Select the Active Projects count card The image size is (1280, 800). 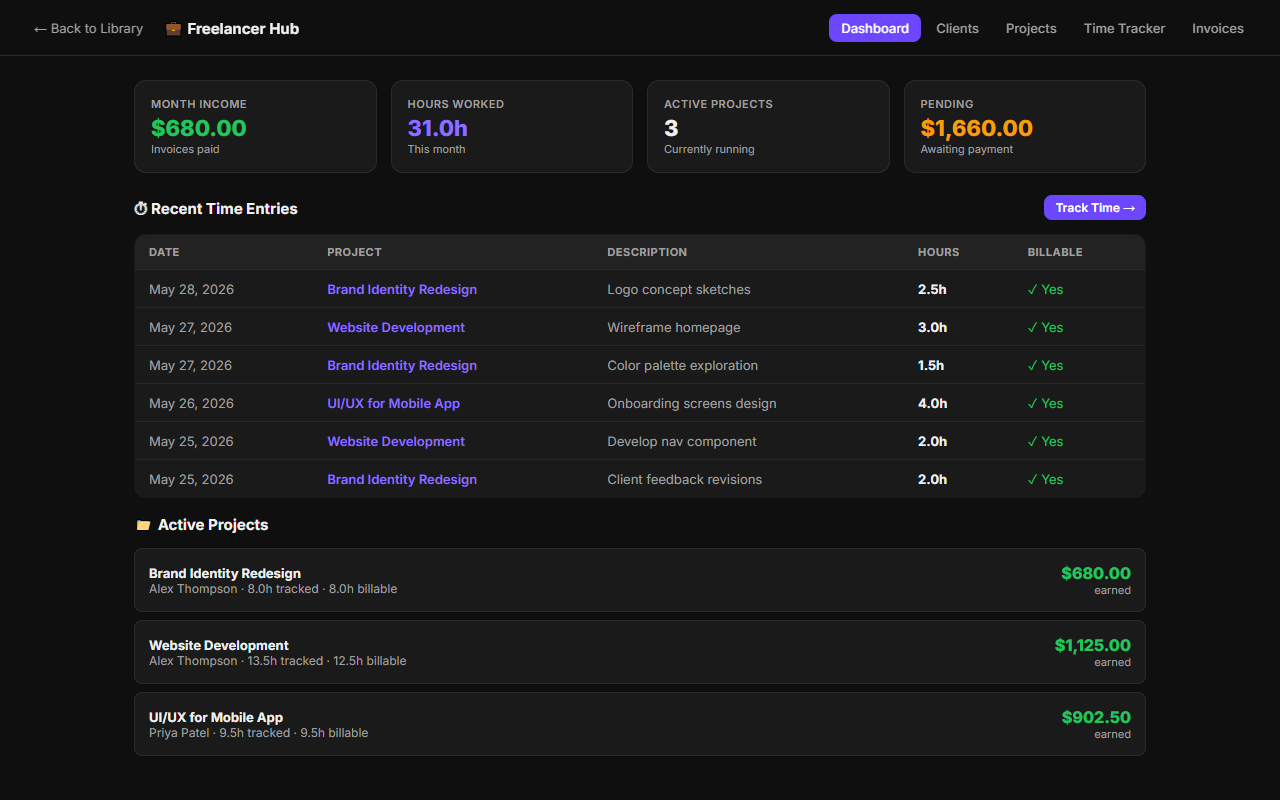tap(768, 126)
